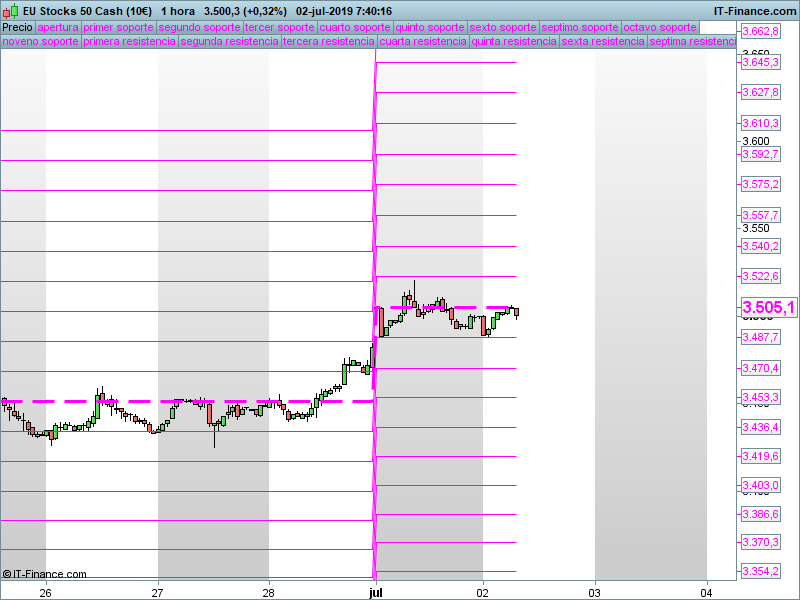Select the primera resistencia label
800x600 pixels.
[x=130, y=41]
